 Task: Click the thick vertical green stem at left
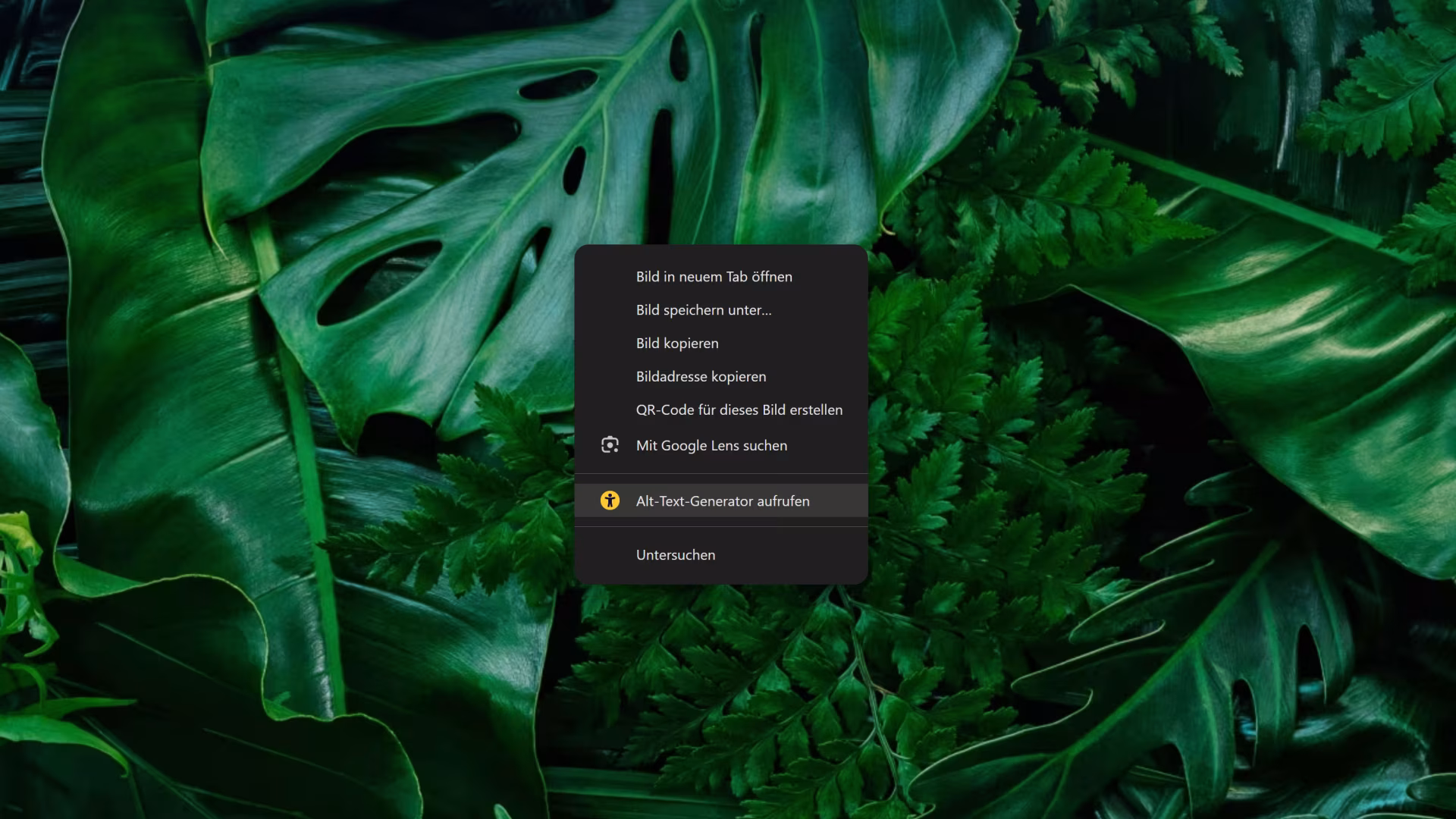click(x=307, y=470)
